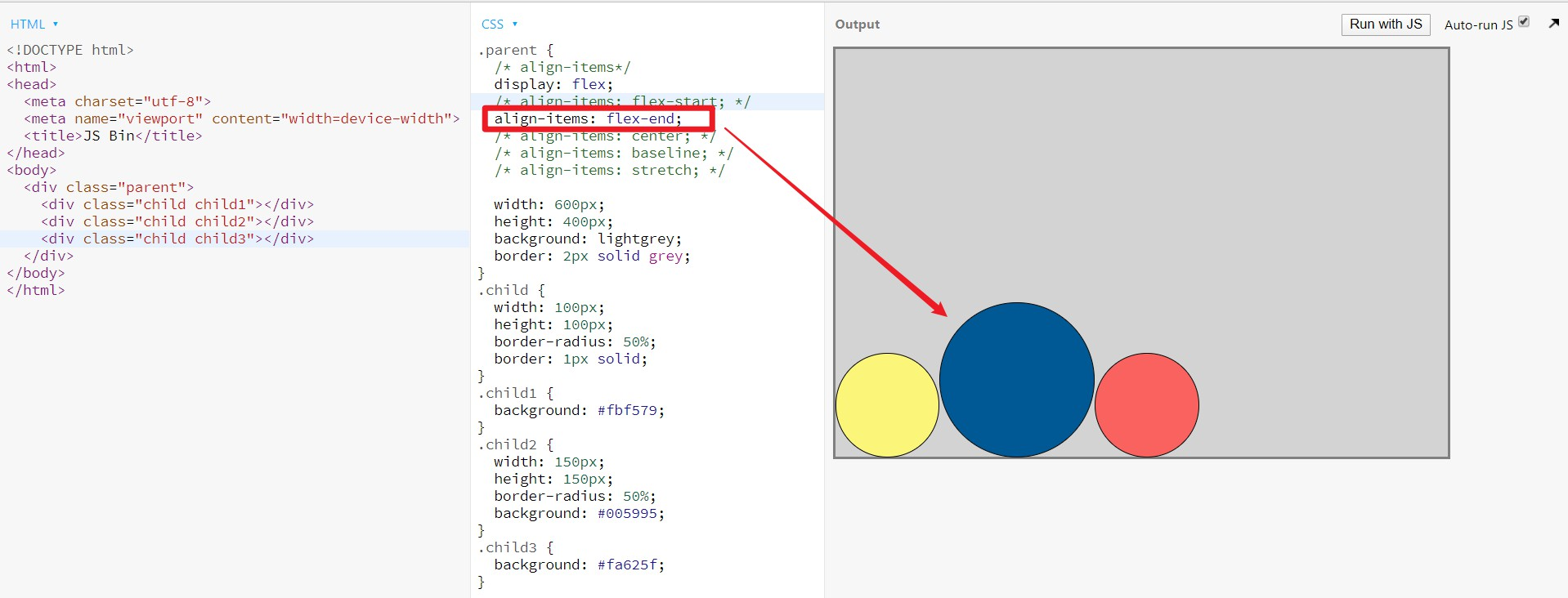Click the opening <head> tag line
The image size is (1568, 598).
(32, 84)
